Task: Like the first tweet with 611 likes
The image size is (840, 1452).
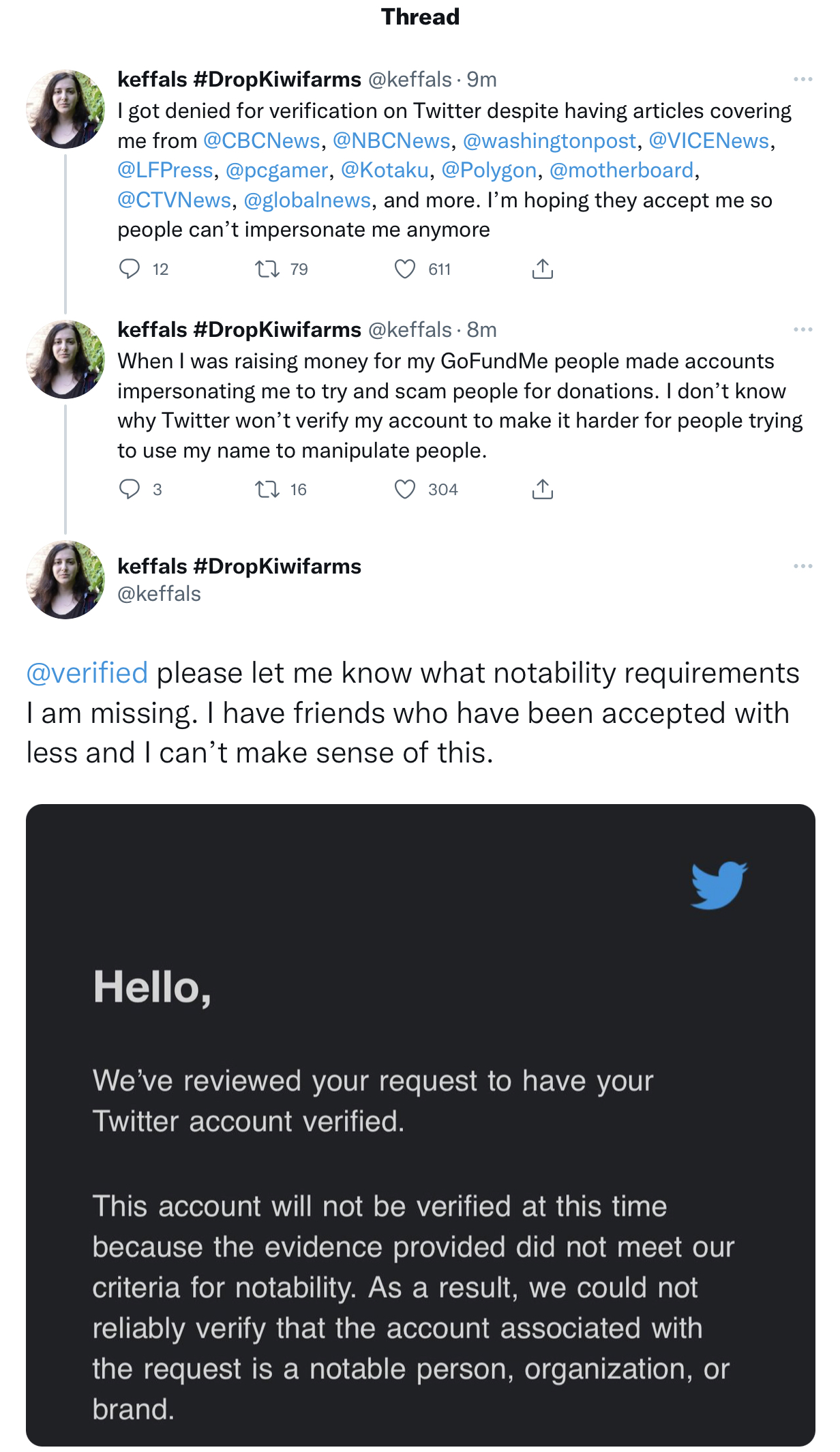Action: (x=405, y=269)
